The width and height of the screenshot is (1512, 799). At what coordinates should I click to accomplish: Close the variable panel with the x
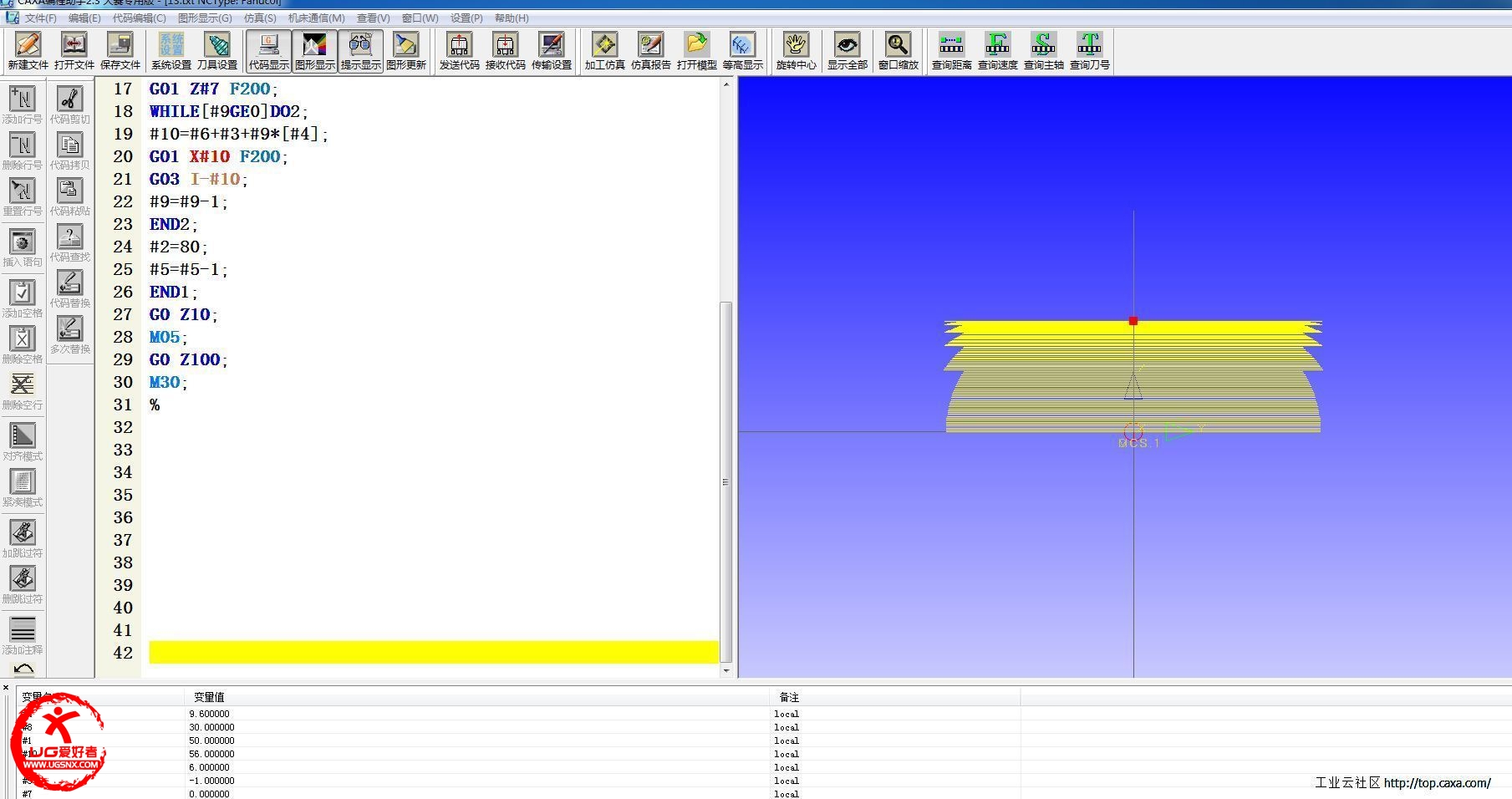(x=6, y=688)
